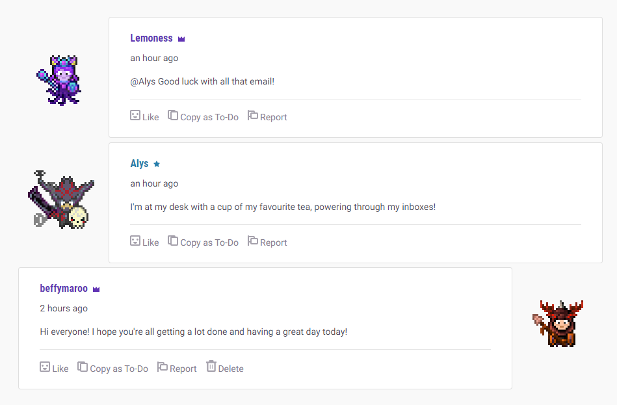View Alys's avatar with skull pet
This screenshot has width=617, height=405.
click(x=62, y=199)
